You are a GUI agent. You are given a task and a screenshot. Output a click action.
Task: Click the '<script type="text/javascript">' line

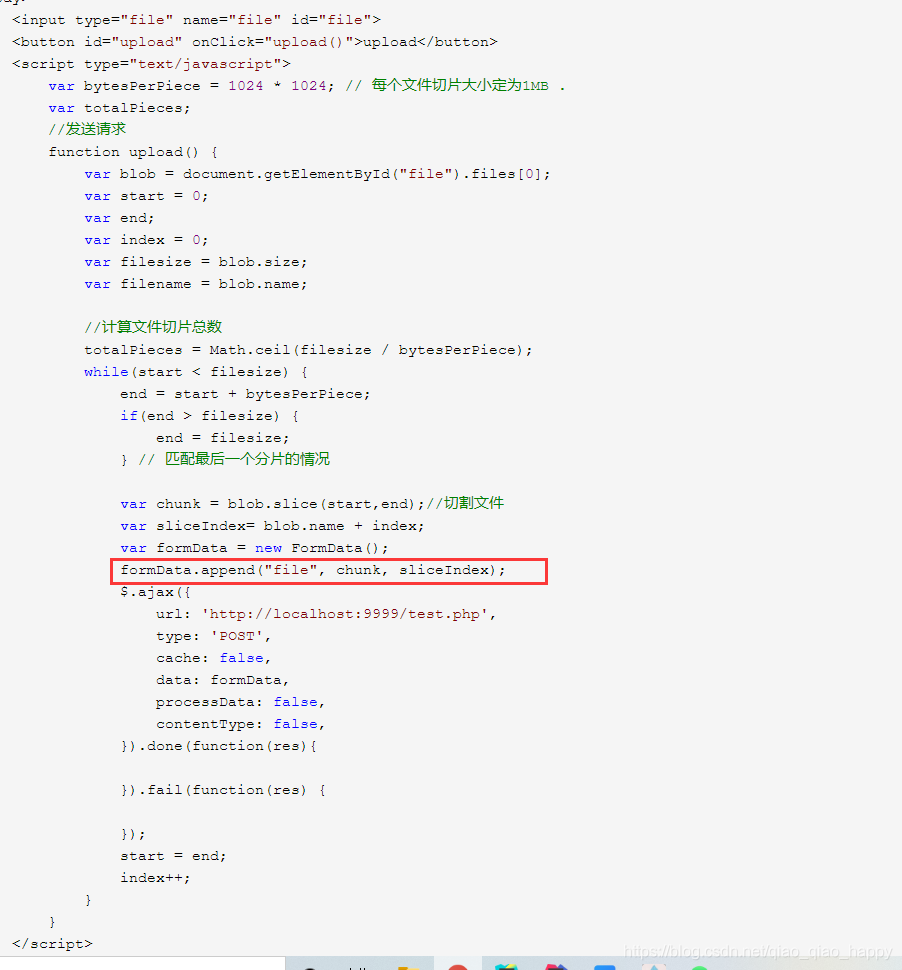click(x=151, y=64)
